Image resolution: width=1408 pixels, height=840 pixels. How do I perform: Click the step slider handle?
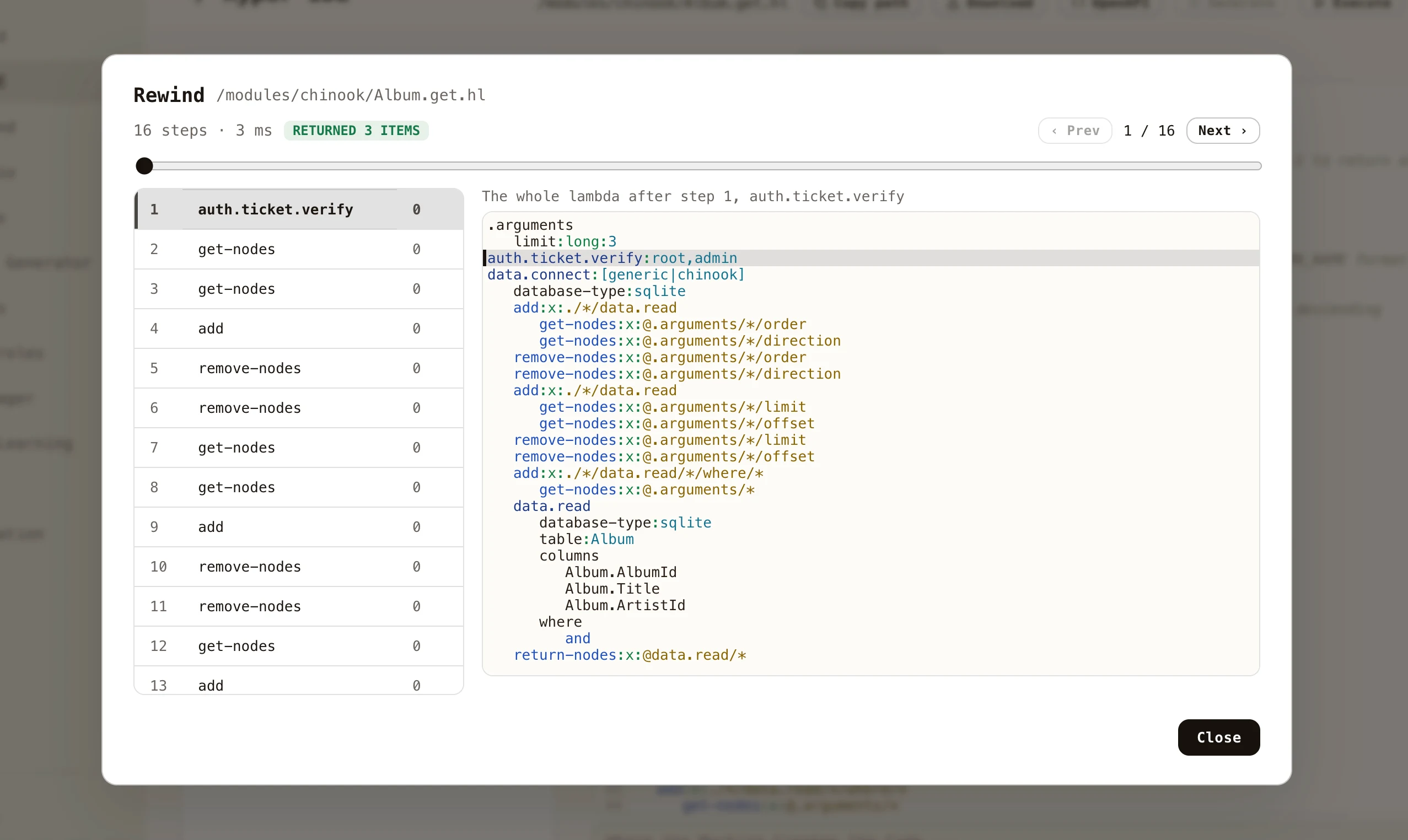click(144, 166)
